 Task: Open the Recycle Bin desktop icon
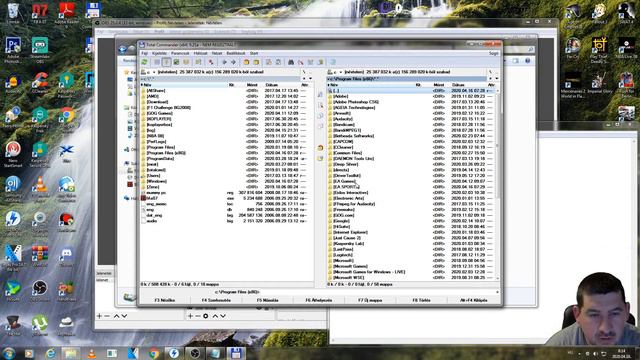[13, 12]
